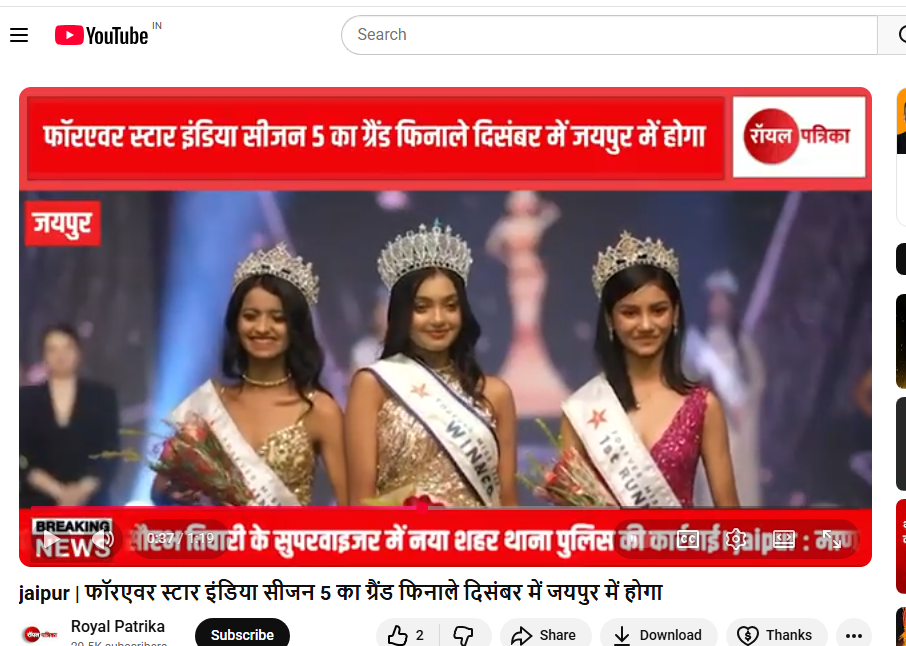The height and width of the screenshot is (646, 906).
Task: Open Royal Patrika channel name link
Action: coord(118,626)
